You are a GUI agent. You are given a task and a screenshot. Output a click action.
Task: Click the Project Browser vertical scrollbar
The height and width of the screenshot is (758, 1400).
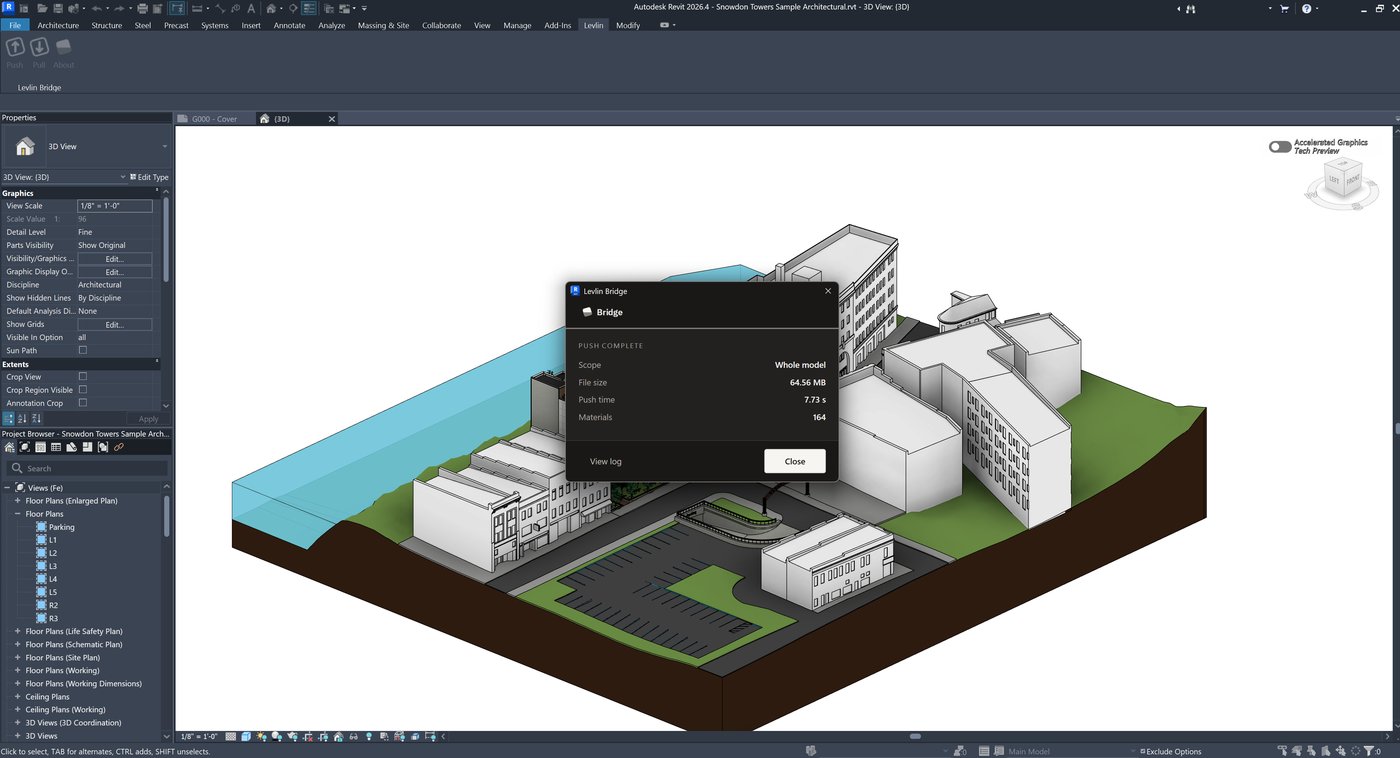(x=166, y=515)
